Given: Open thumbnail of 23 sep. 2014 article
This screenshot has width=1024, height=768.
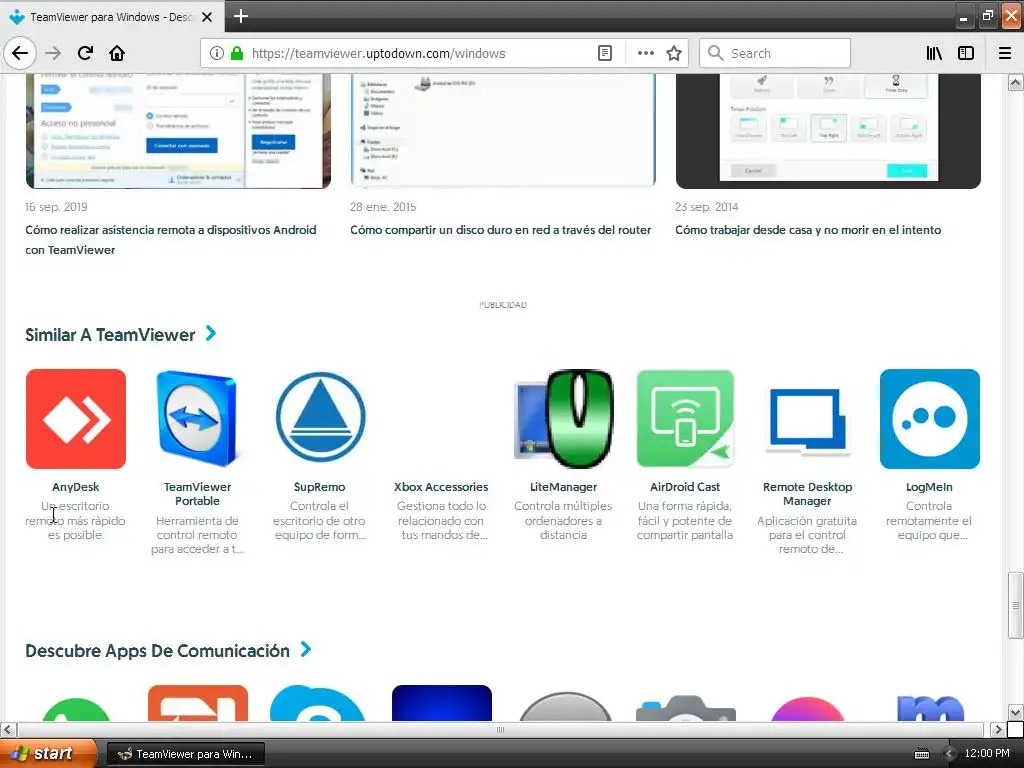Looking at the screenshot, I should [828, 131].
